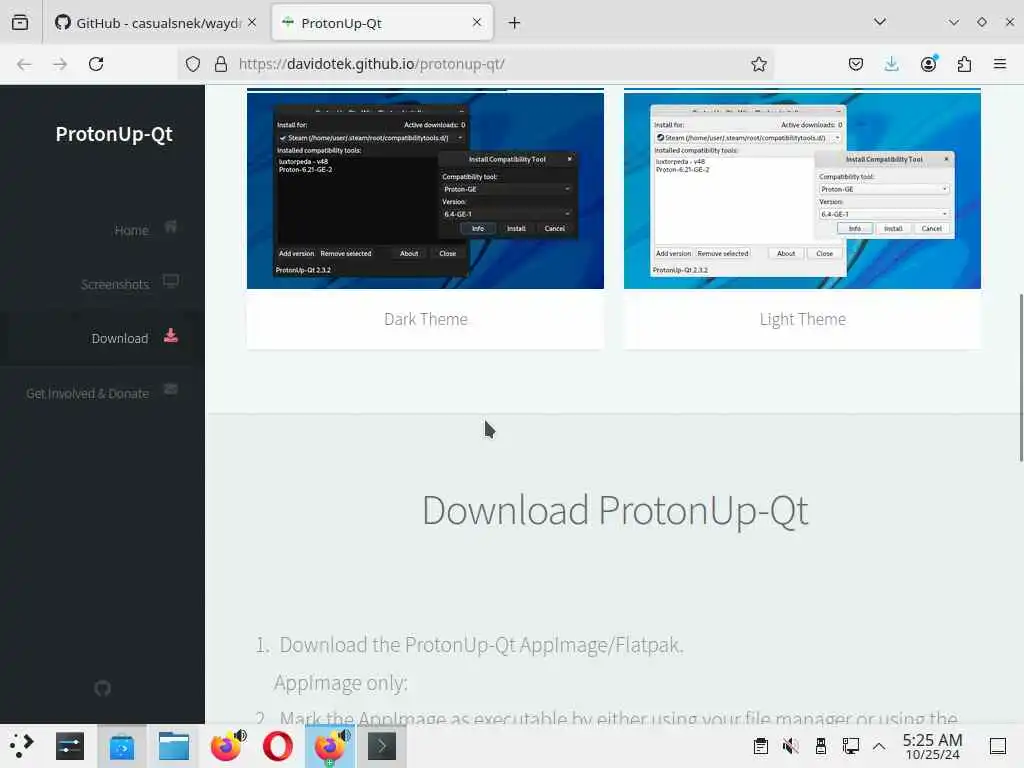This screenshot has height=768, width=1024.
Task: Open the Screenshots sidebar link
Action: click(x=115, y=285)
